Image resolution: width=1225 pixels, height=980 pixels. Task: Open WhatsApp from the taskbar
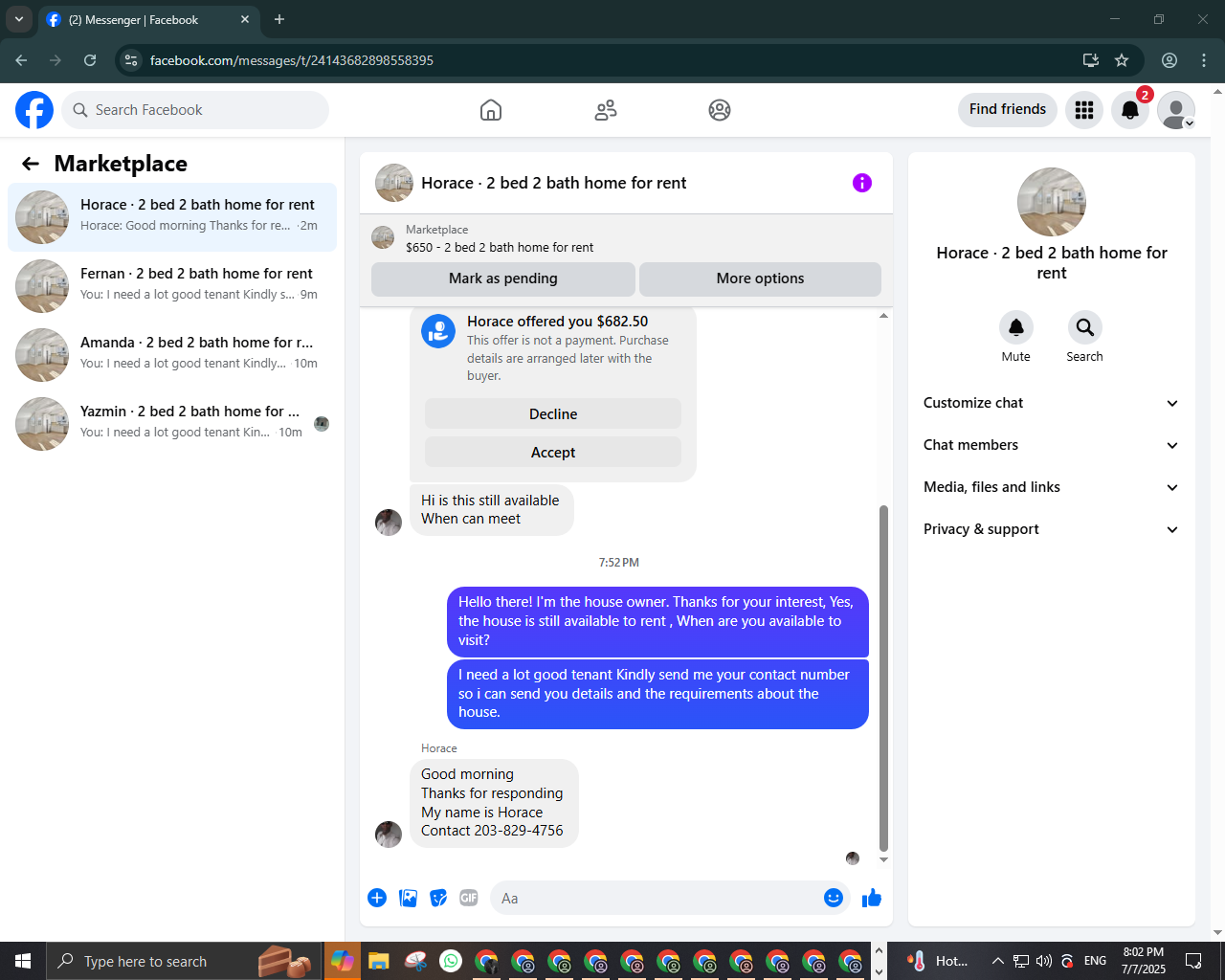click(x=451, y=961)
